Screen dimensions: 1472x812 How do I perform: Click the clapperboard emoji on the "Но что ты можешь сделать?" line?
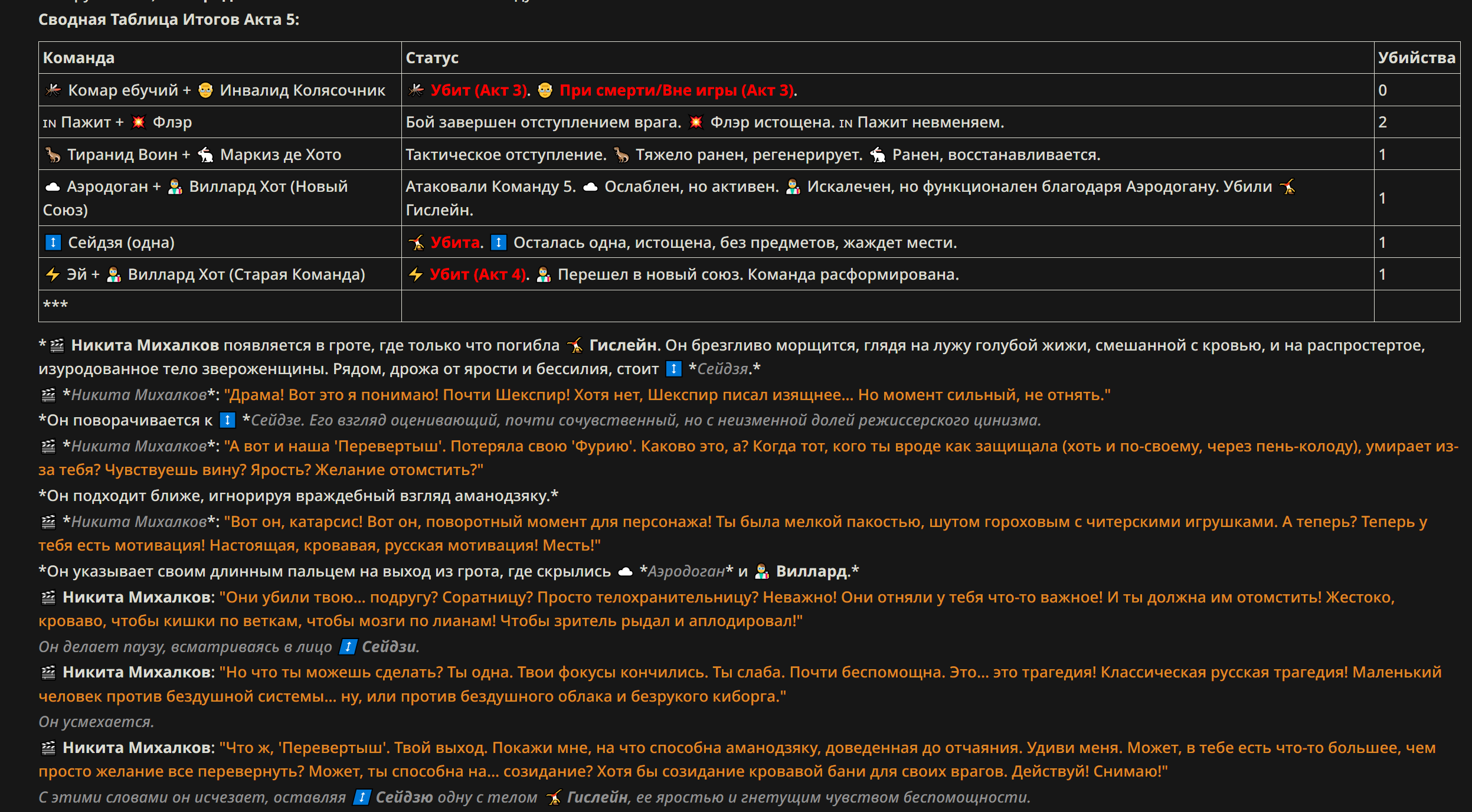tap(48, 672)
